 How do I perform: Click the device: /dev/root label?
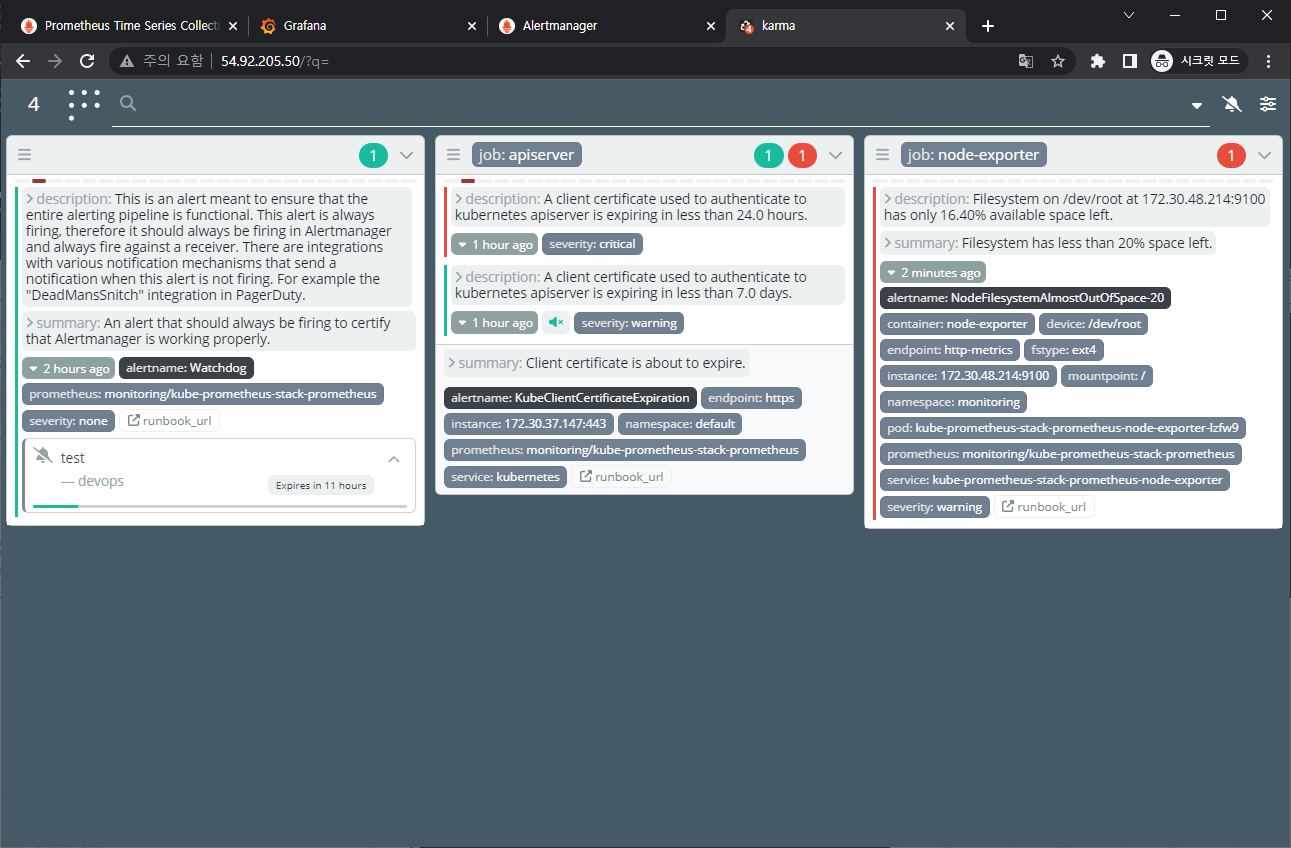pos(1094,324)
